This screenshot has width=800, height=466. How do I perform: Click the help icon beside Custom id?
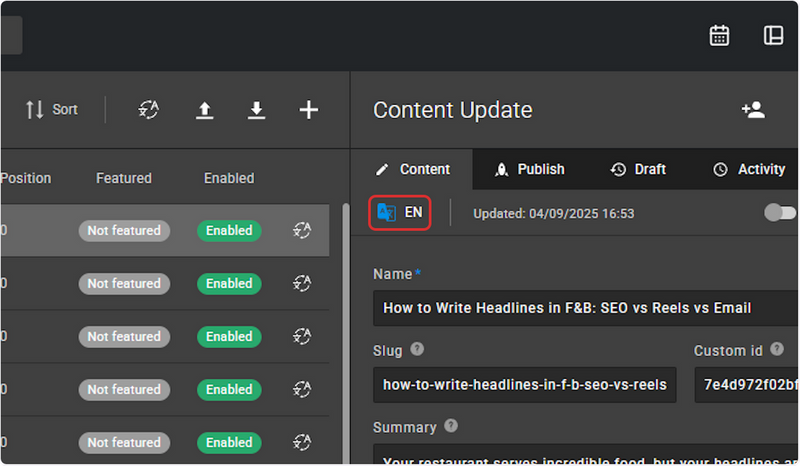pyautogui.click(x=777, y=349)
